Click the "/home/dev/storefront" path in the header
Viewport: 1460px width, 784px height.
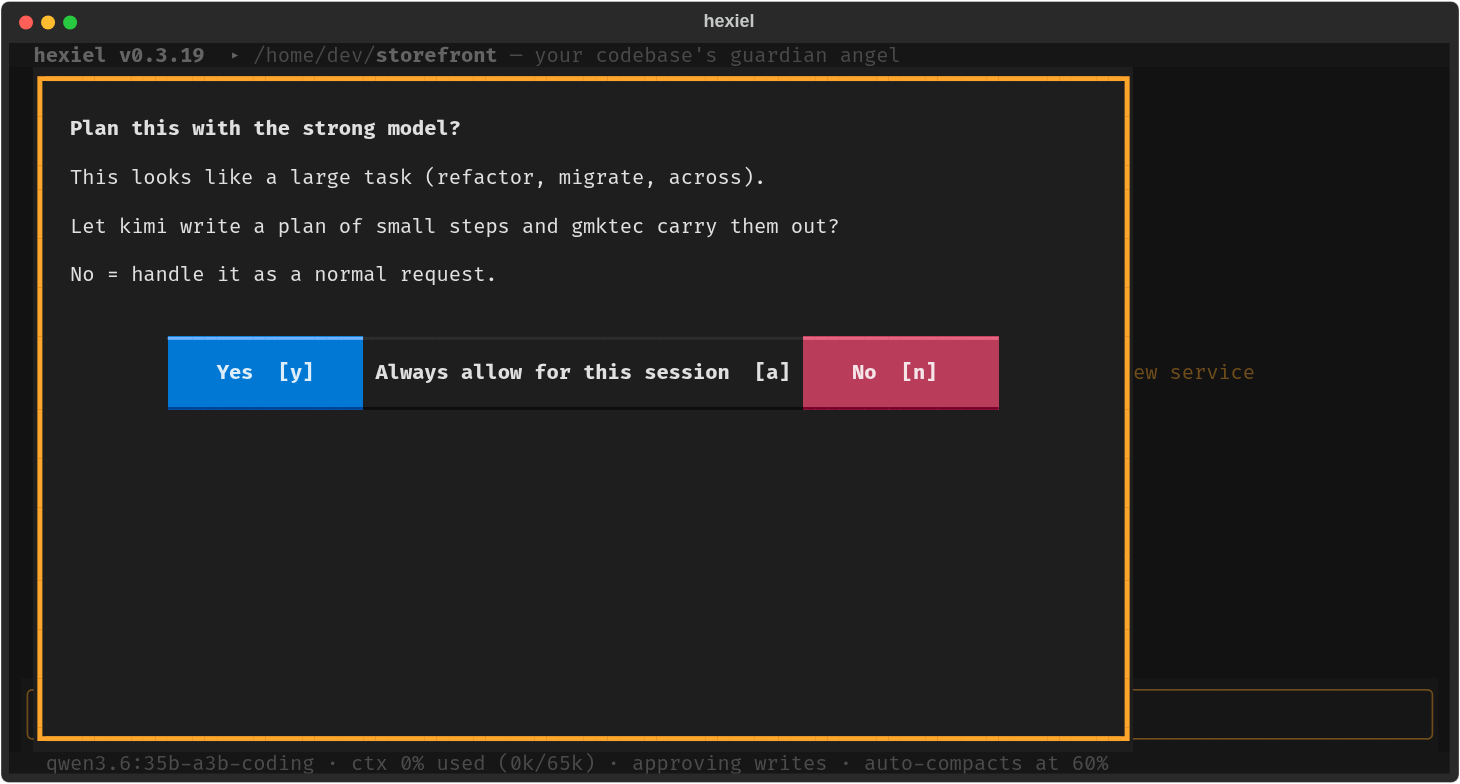pos(375,55)
